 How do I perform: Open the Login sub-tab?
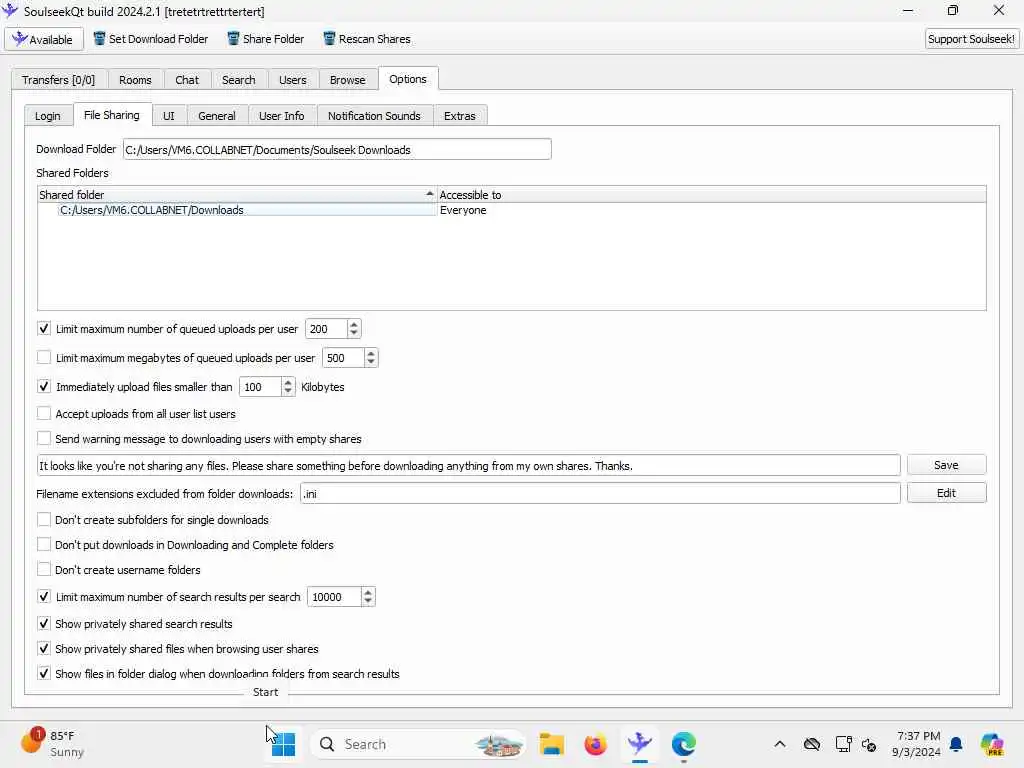coord(48,116)
